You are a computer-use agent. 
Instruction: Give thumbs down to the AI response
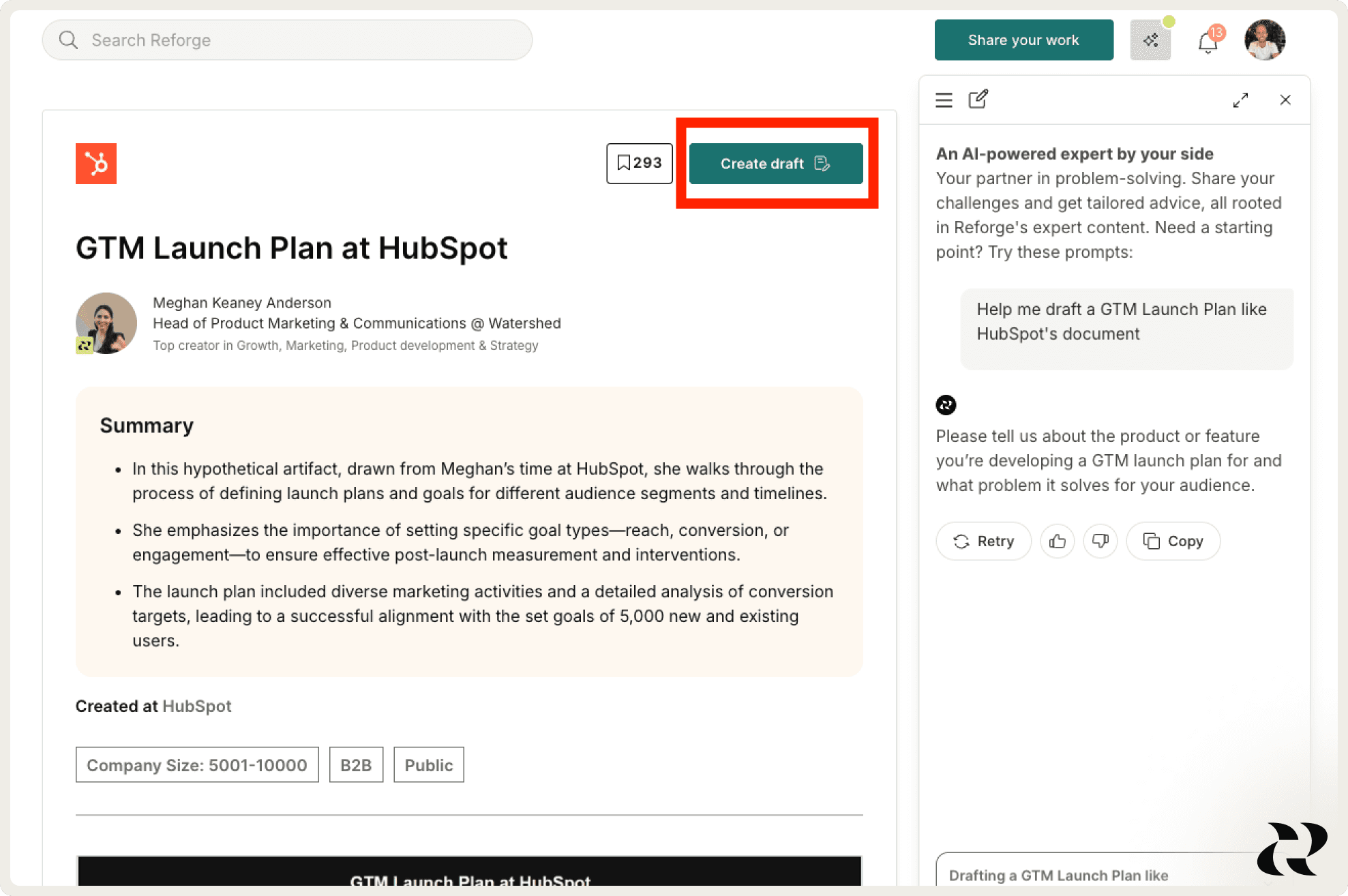1100,541
